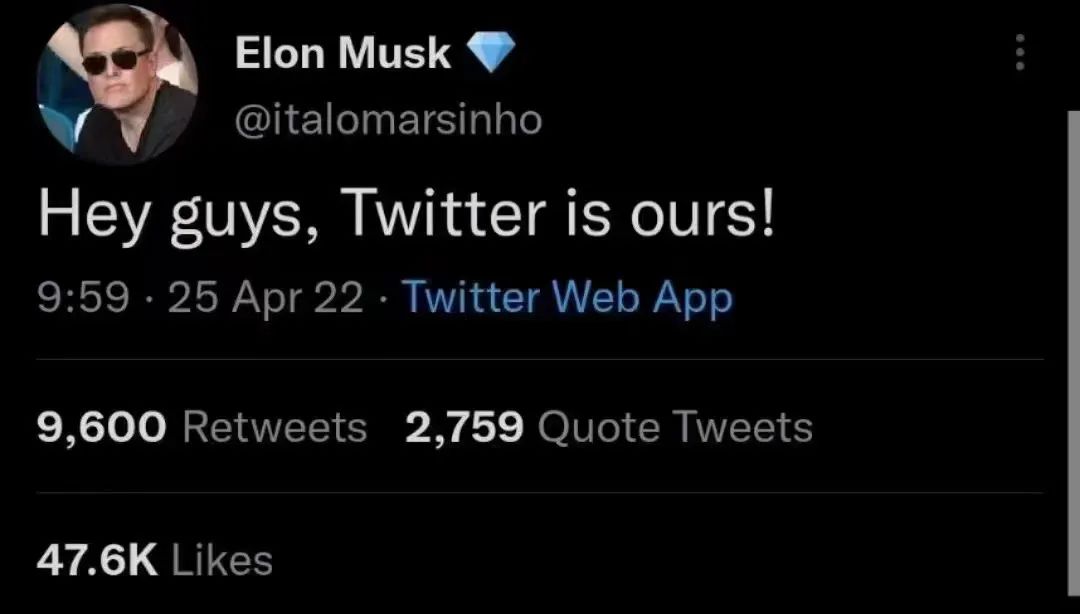Image resolution: width=1080 pixels, height=614 pixels.
Task: Click the 9:59 timestamp
Action: coord(84,298)
